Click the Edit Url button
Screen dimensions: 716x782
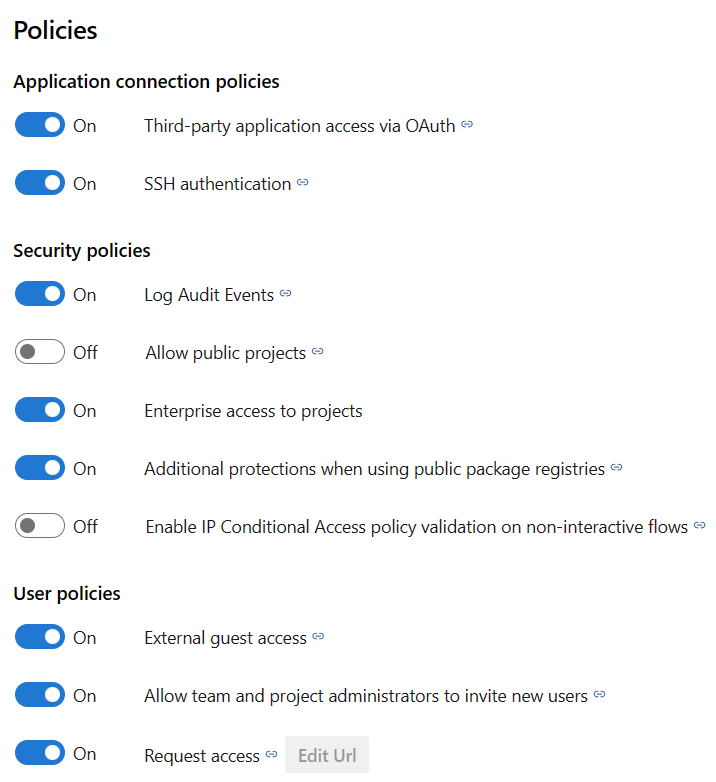pyautogui.click(x=327, y=755)
